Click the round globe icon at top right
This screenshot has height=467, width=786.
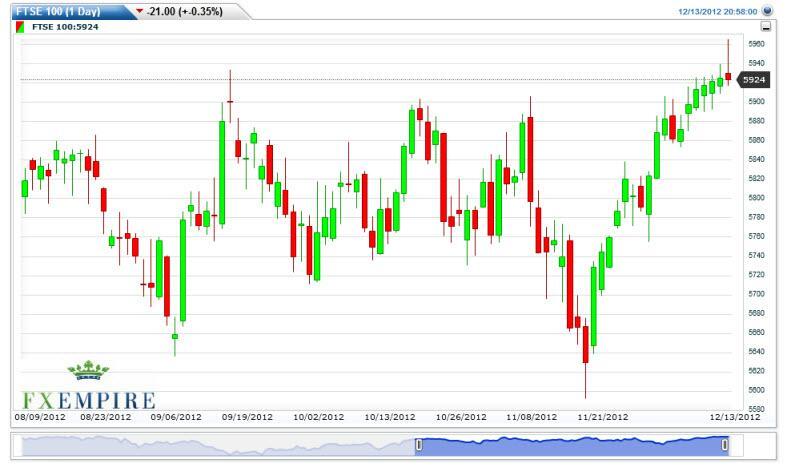767,11
